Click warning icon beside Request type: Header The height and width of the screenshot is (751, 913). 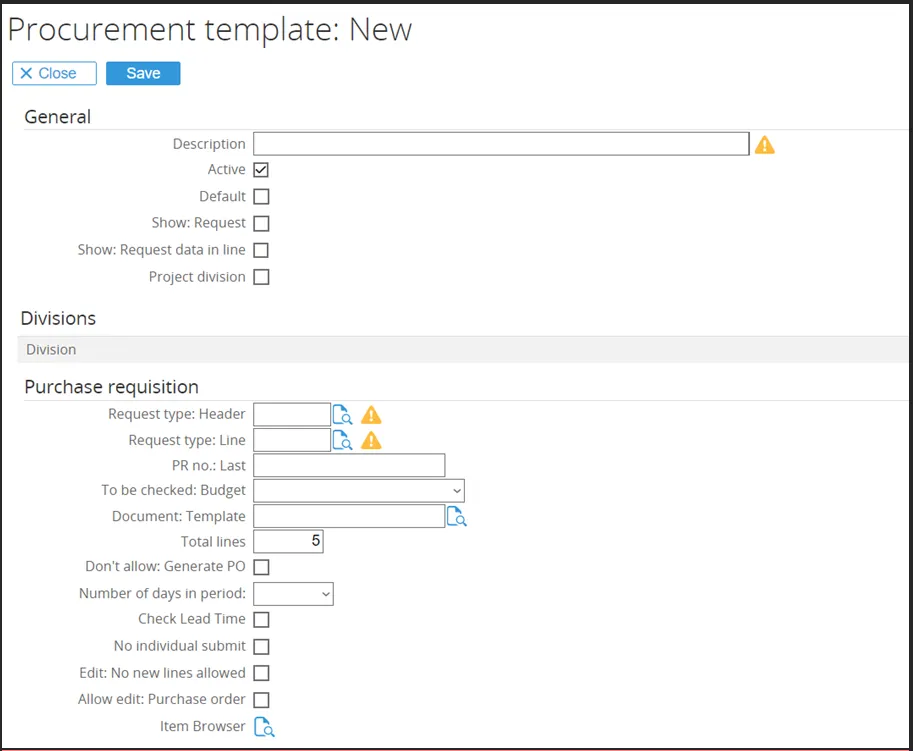pos(371,415)
